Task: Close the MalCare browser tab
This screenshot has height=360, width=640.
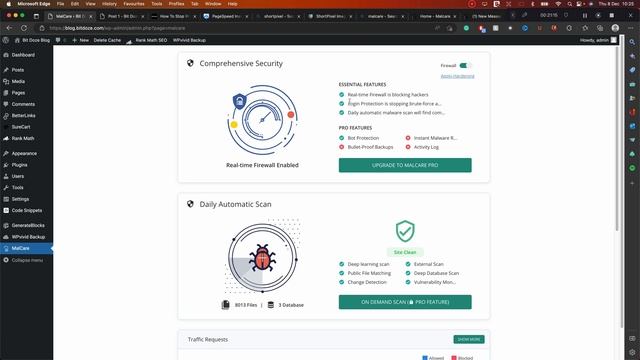Action: point(91,16)
